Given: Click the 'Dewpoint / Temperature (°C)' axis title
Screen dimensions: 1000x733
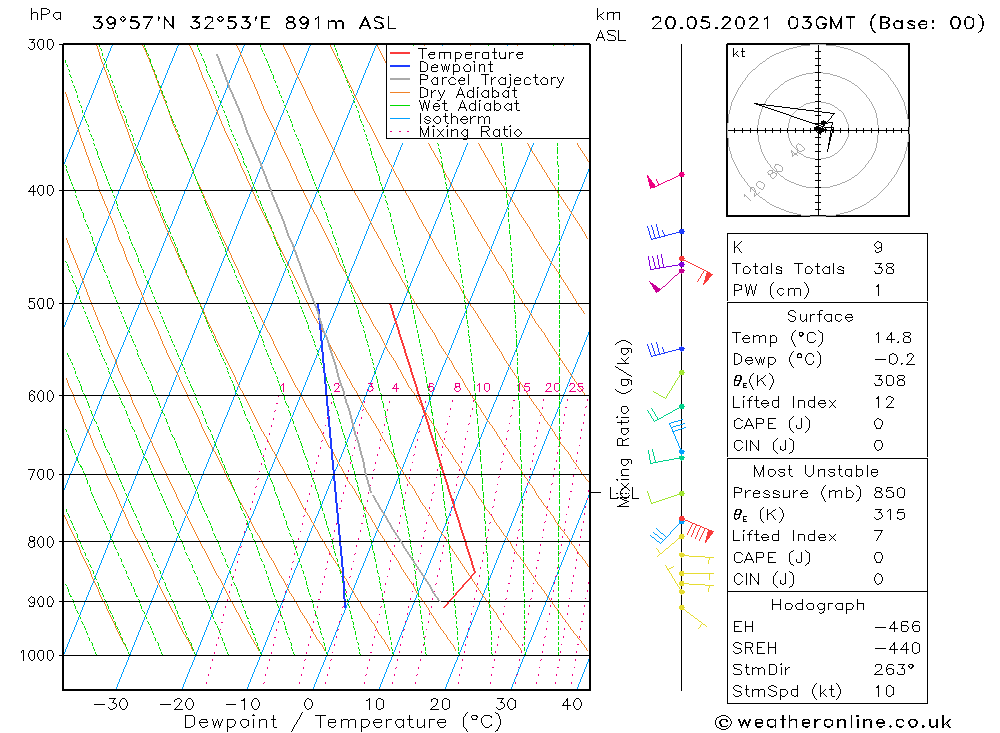Looking at the screenshot, I should click(x=342, y=722).
